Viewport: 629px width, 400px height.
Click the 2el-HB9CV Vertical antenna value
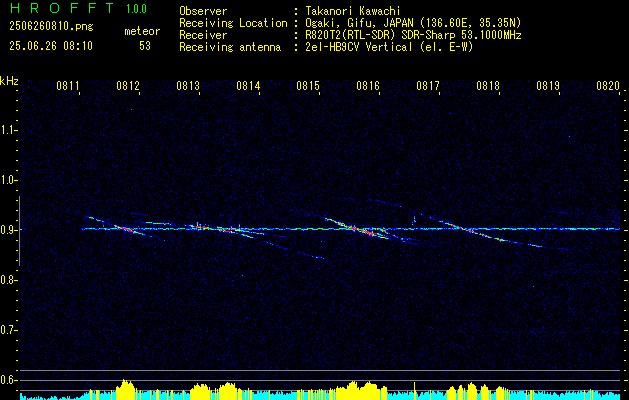(x=389, y=47)
